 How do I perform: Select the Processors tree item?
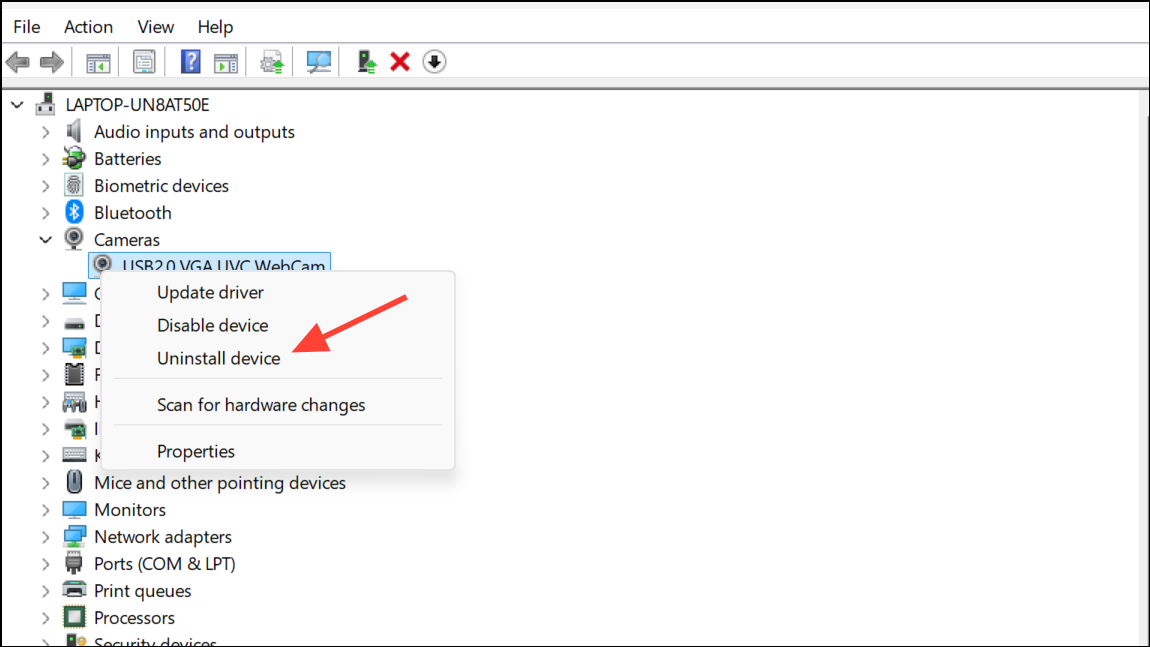tap(134, 618)
